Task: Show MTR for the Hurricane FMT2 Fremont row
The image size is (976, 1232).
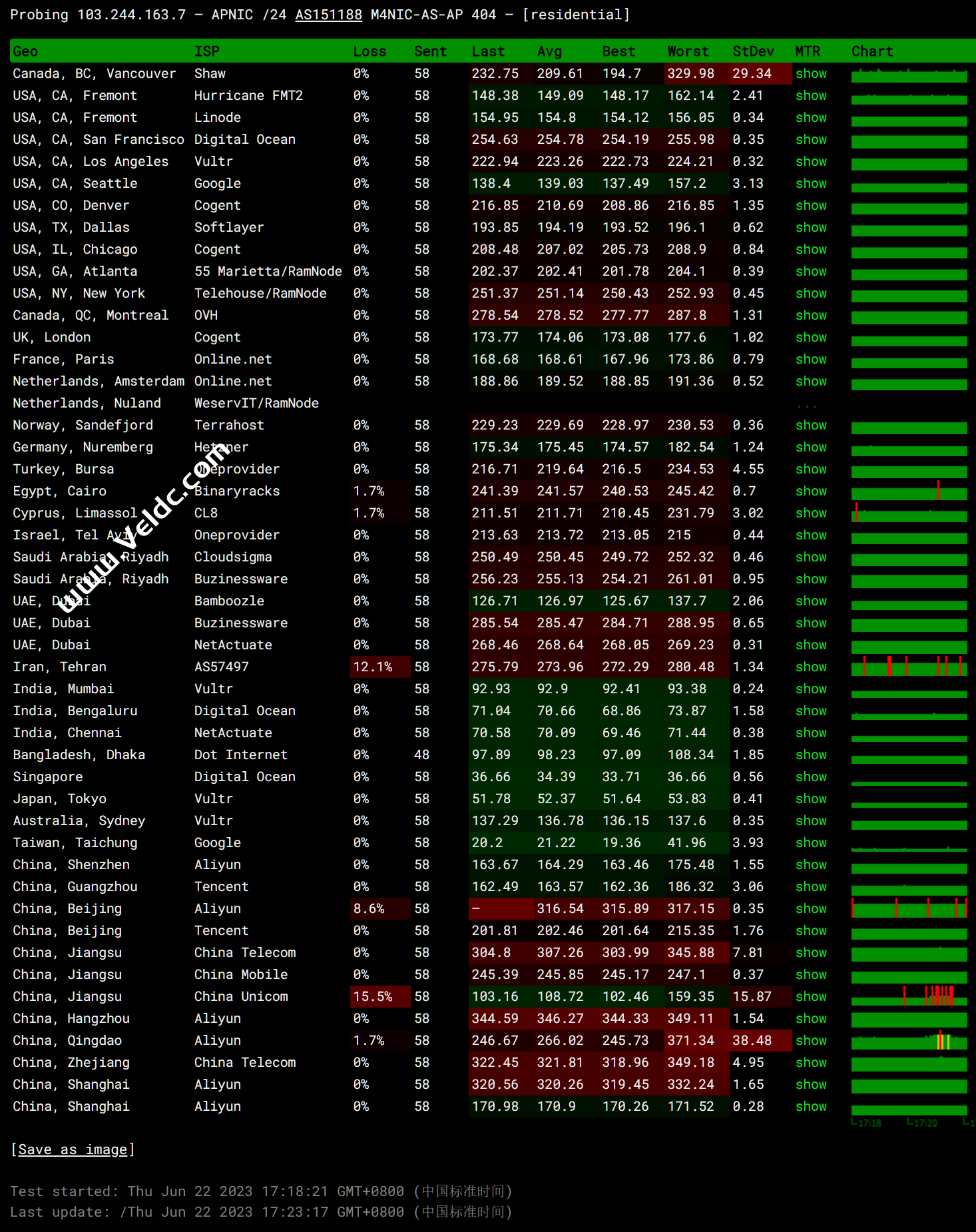Action: click(811, 95)
